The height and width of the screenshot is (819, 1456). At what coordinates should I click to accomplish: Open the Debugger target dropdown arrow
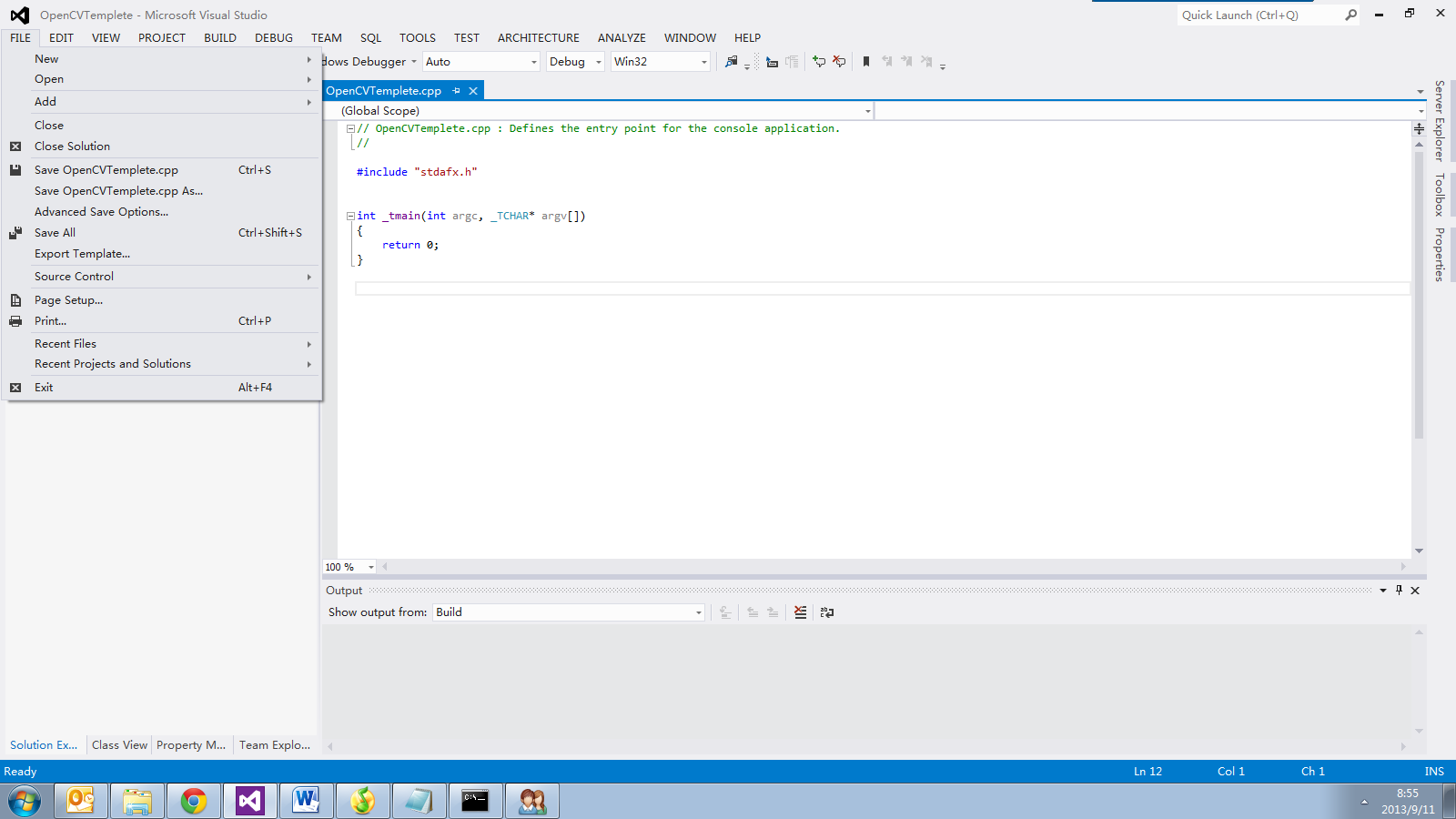414,62
